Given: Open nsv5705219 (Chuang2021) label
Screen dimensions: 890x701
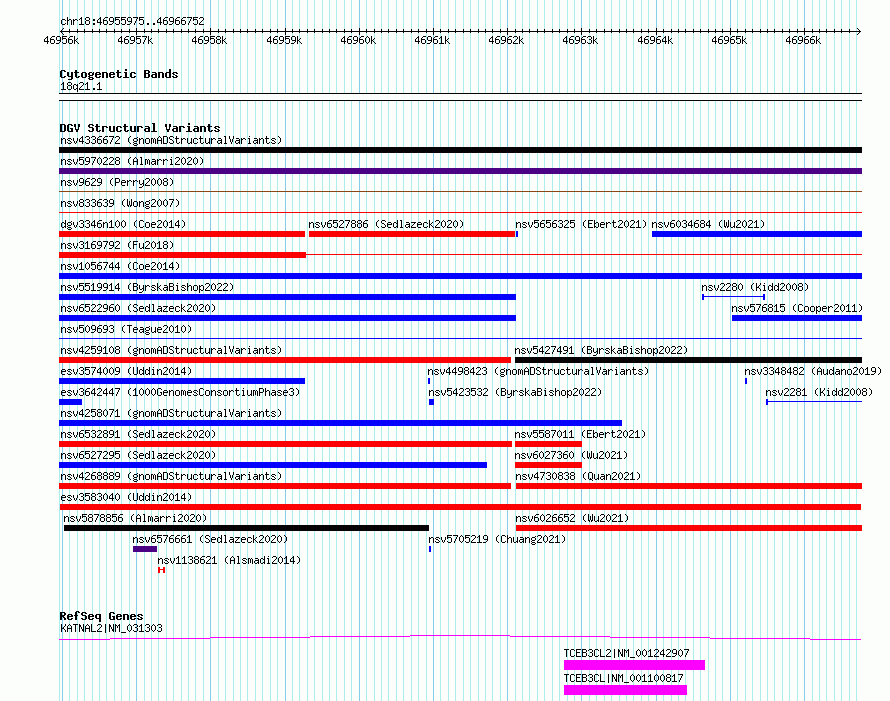Looking at the screenshot, I should coord(497,539).
